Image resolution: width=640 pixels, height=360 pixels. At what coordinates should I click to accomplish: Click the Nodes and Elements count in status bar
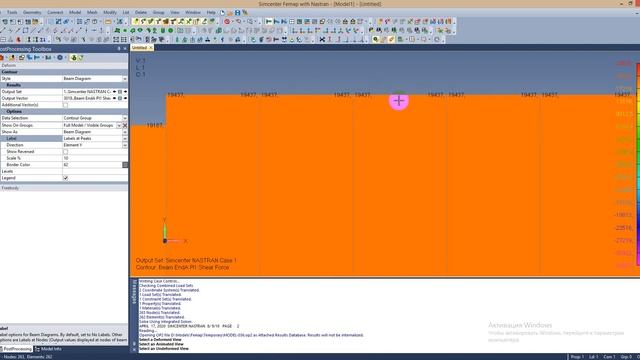(28, 357)
